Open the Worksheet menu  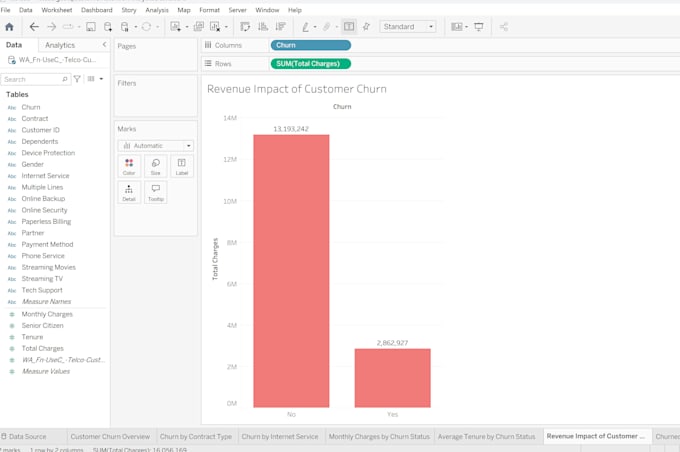click(56, 10)
